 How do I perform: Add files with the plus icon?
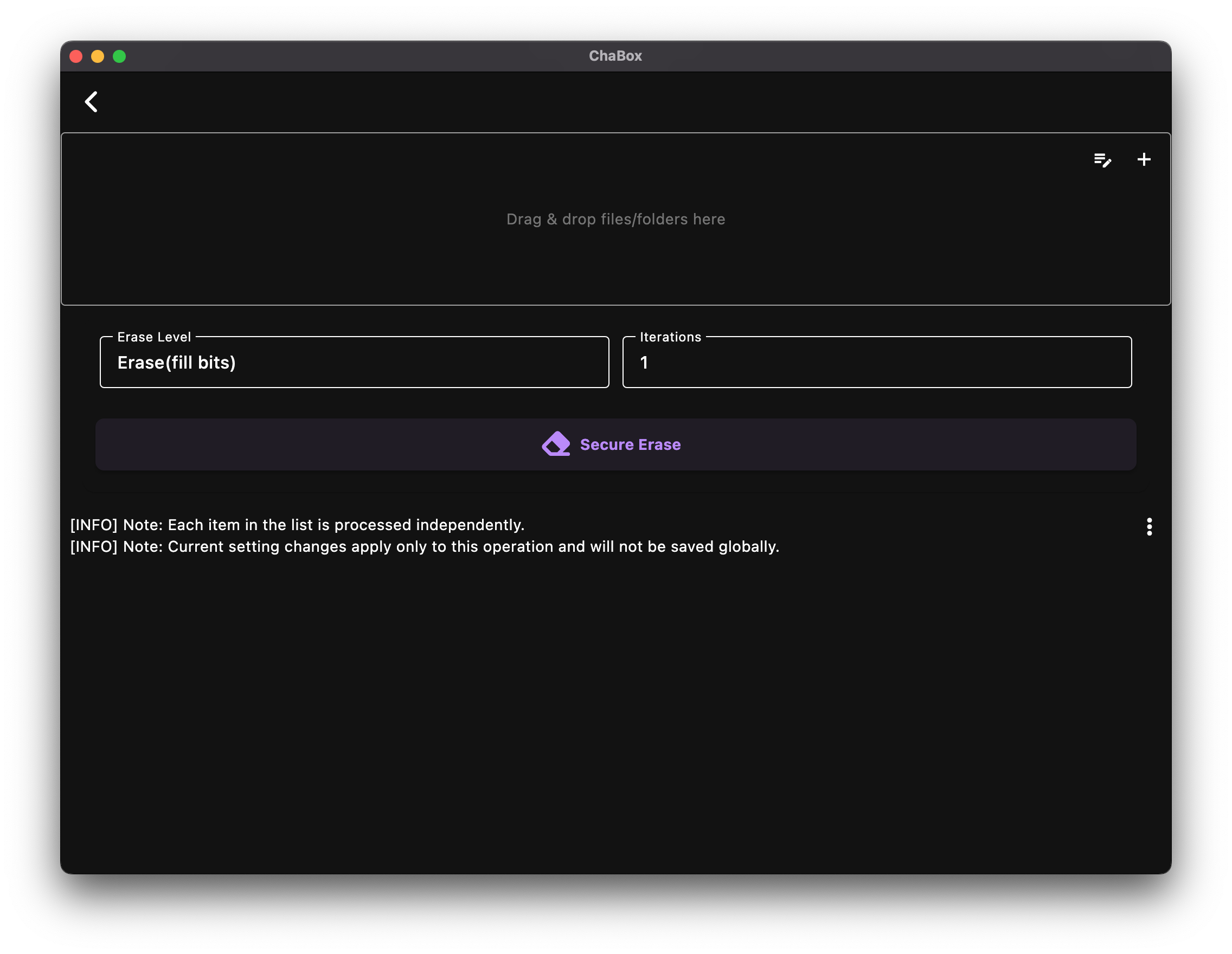click(x=1144, y=159)
